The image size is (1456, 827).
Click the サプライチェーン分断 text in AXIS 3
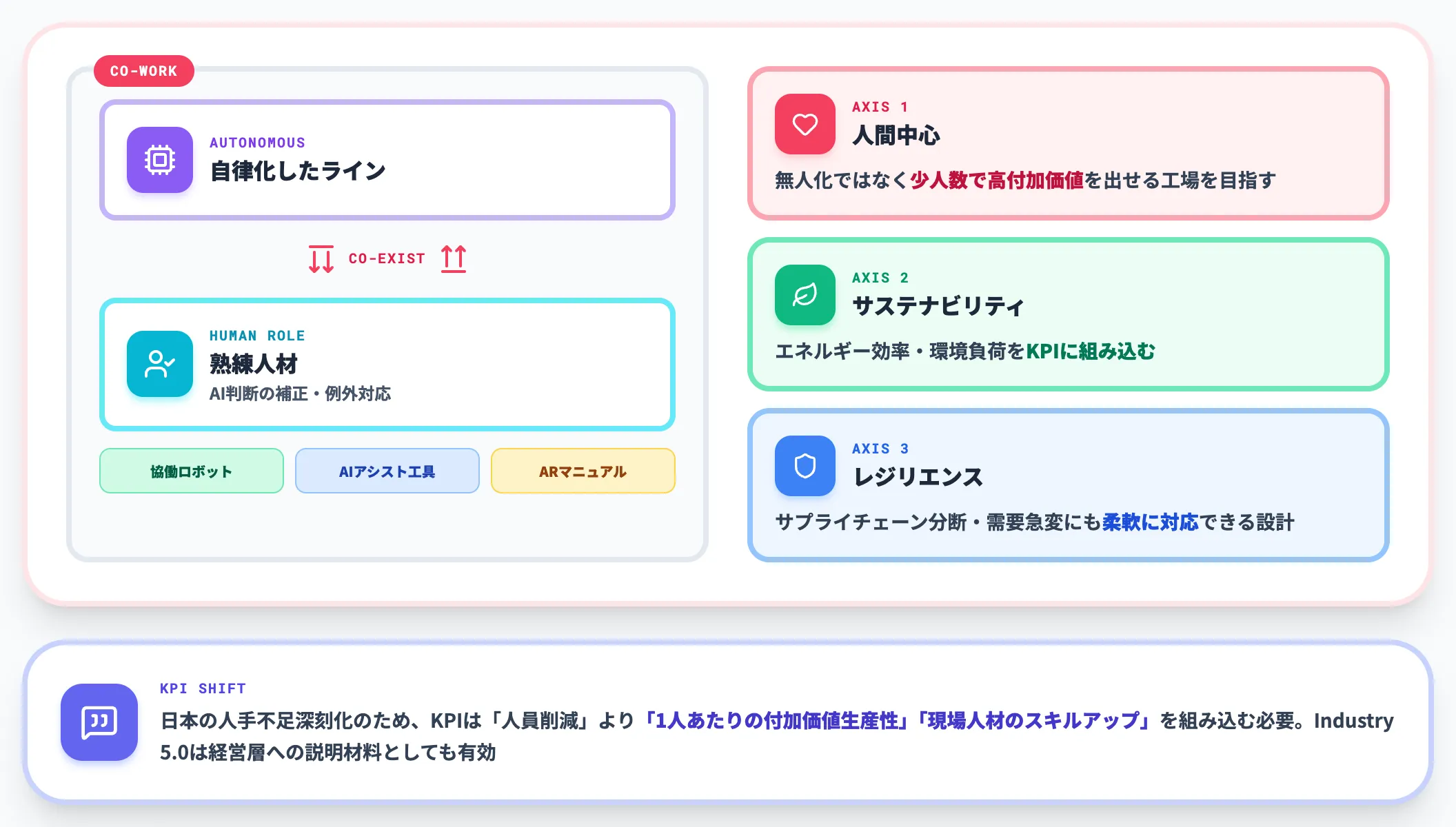871,522
